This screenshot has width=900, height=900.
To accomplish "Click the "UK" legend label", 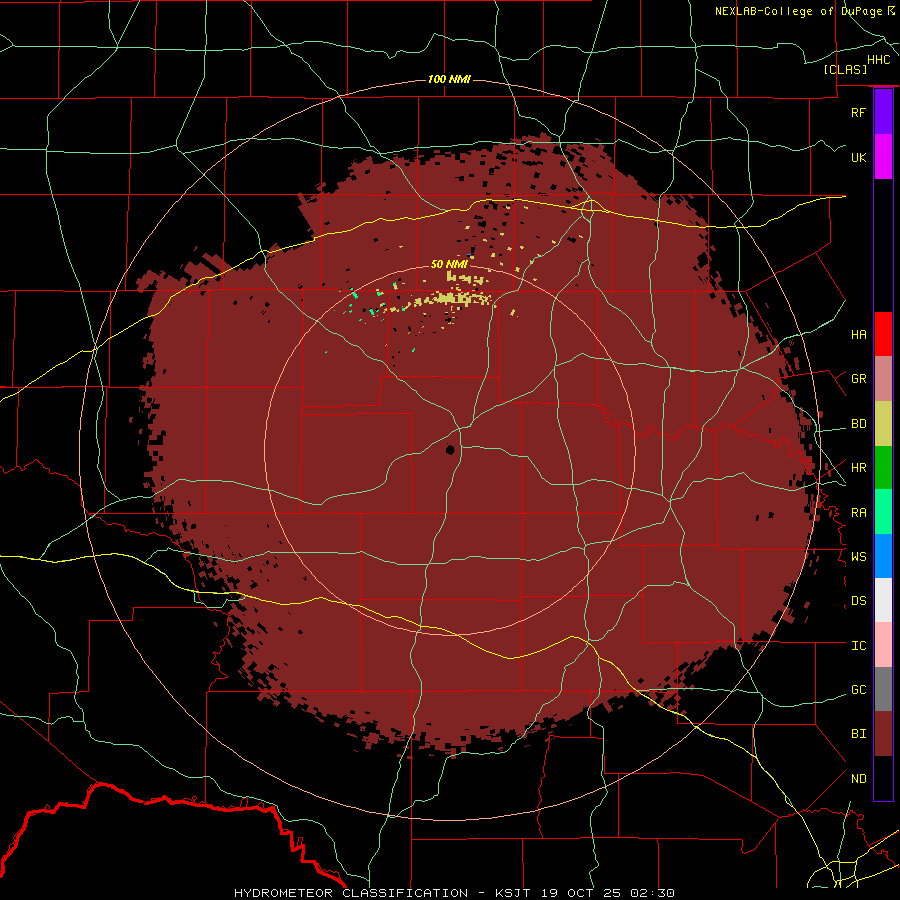I will pos(858,157).
